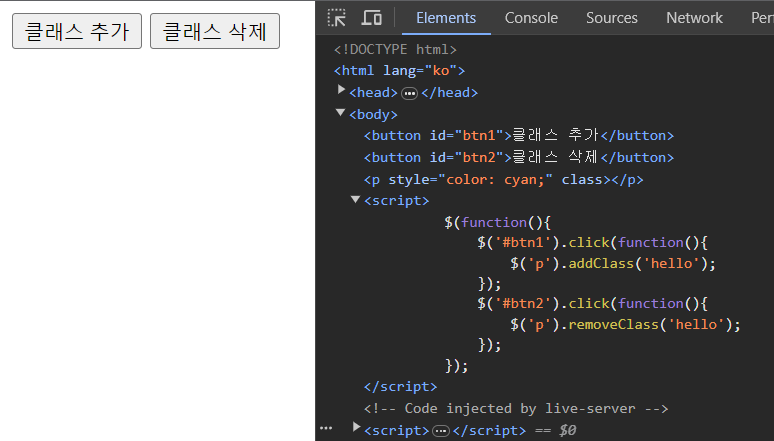This screenshot has height=441, width=774.
Task: Switch to the Console tab
Action: pos(531,18)
